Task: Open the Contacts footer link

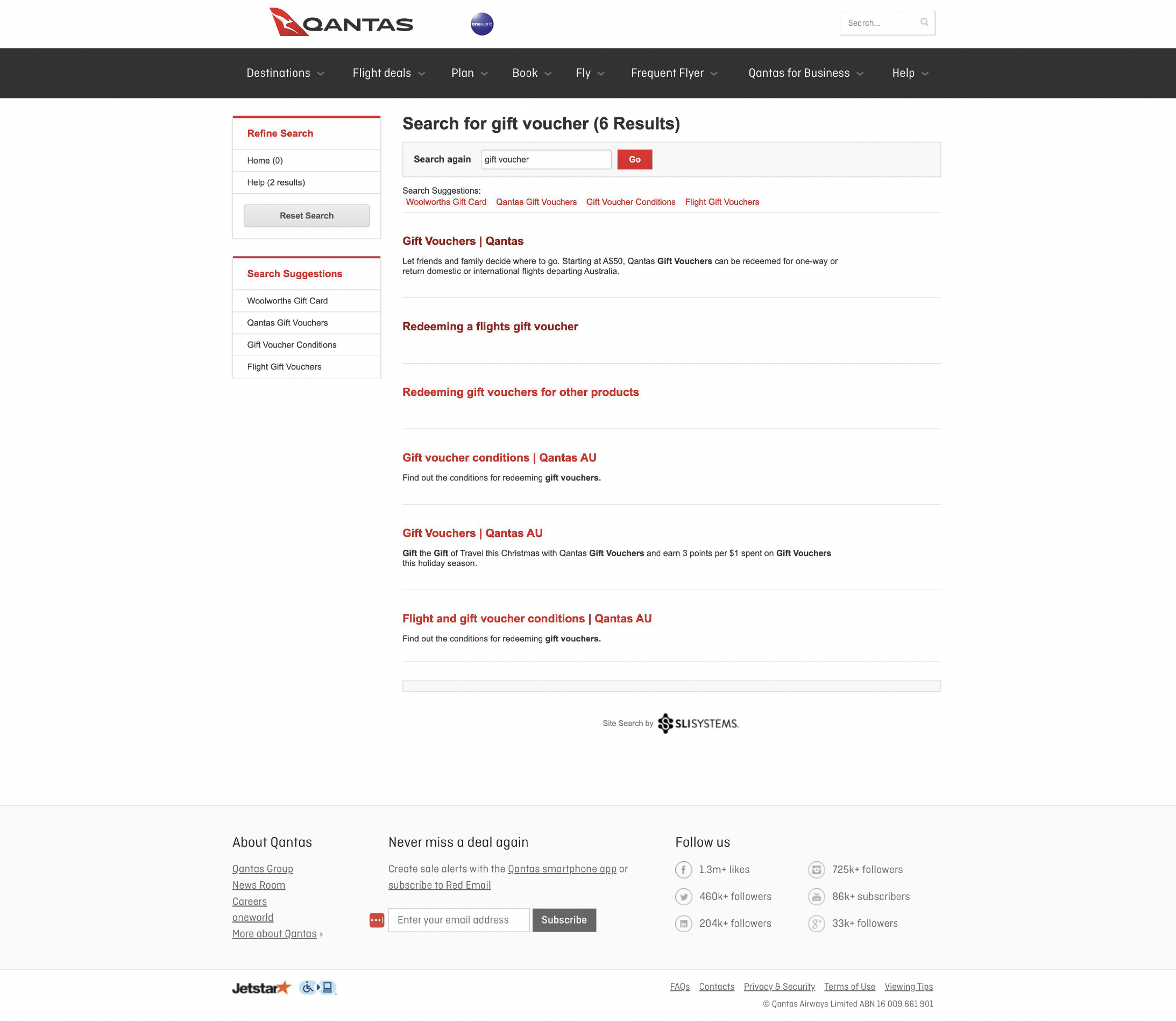Action: tap(716, 987)
